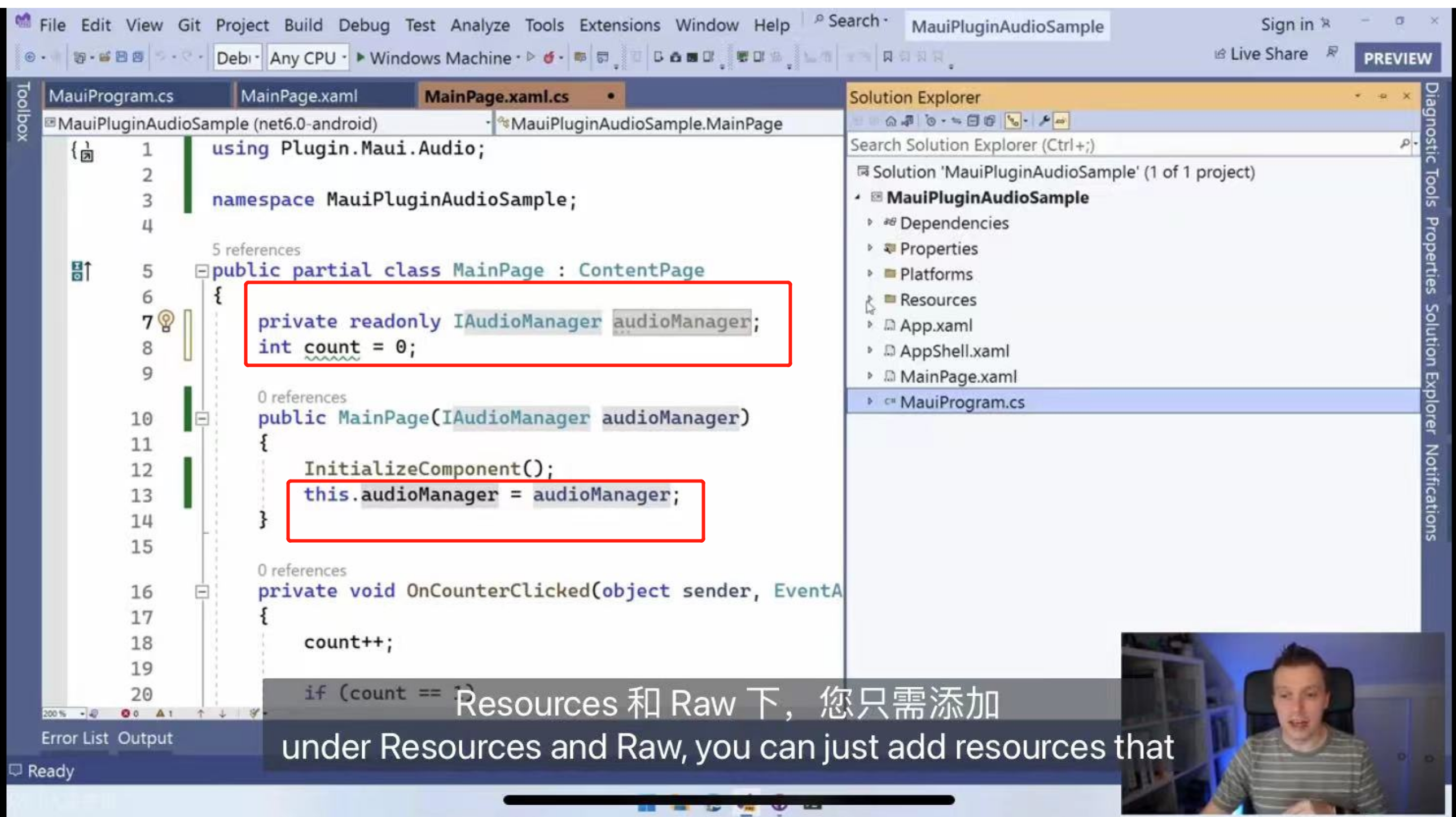Image resolution: width=1456 pixels, height=817 pixels.
Task: Click the PREVIEW button
Action: [1397, 58]
